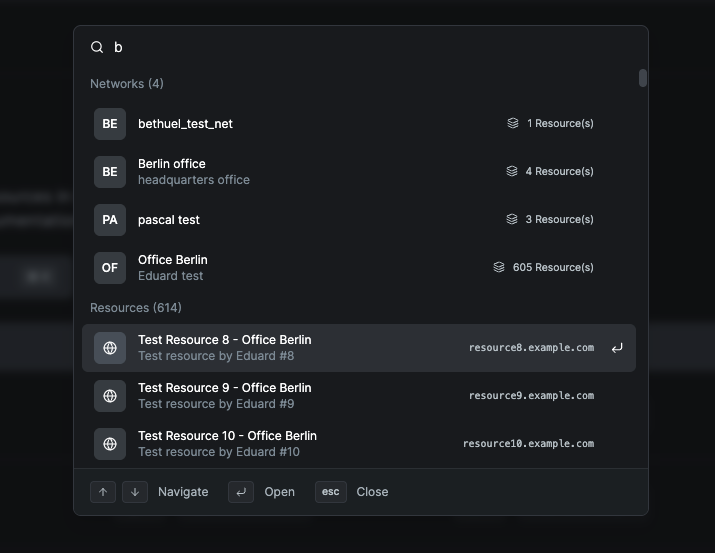This screenshot has height=553, width=715.
Task: Click the search magnifier icon
Action: click(97, 47)
